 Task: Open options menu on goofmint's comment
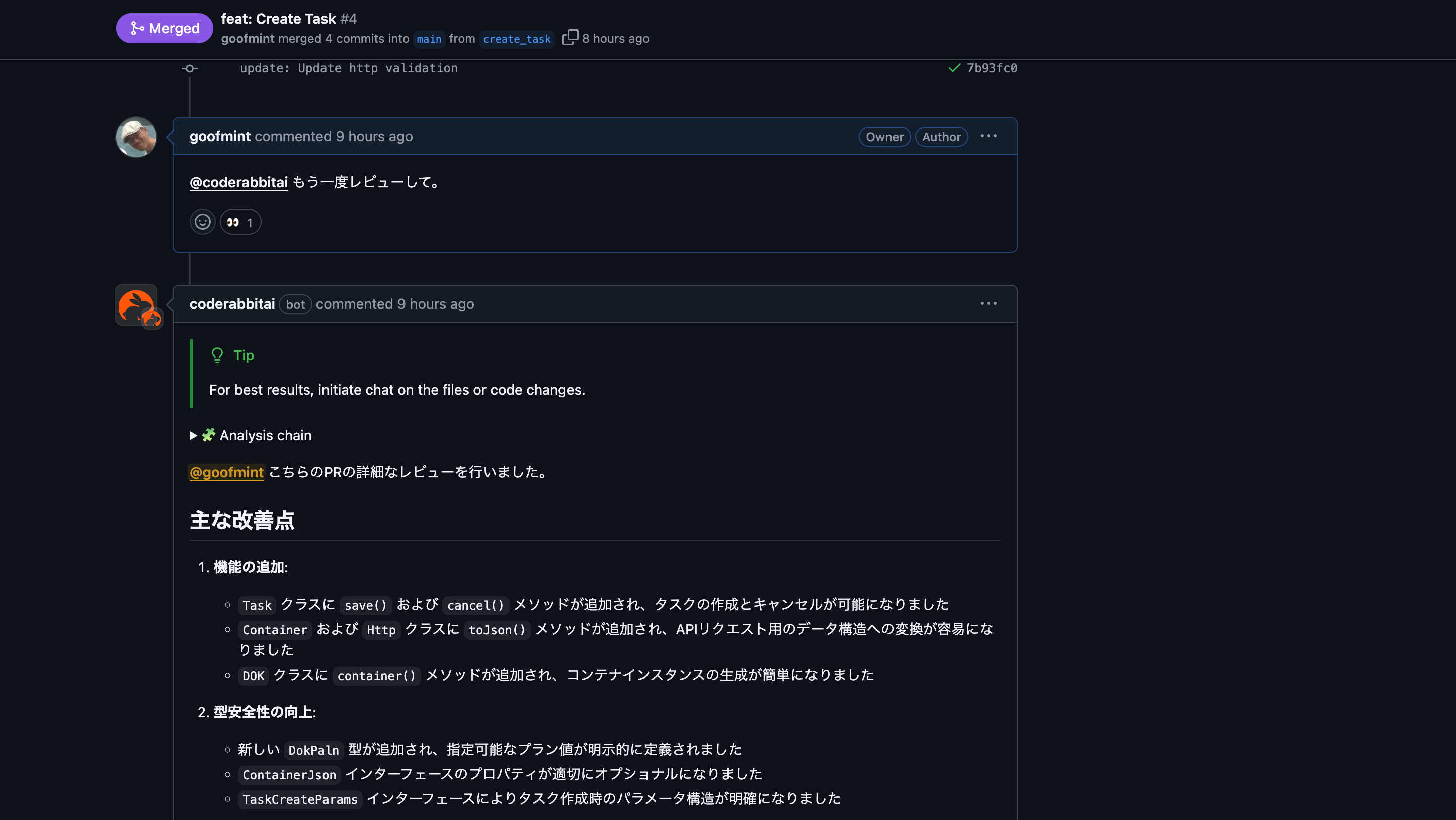pos(988,136)
